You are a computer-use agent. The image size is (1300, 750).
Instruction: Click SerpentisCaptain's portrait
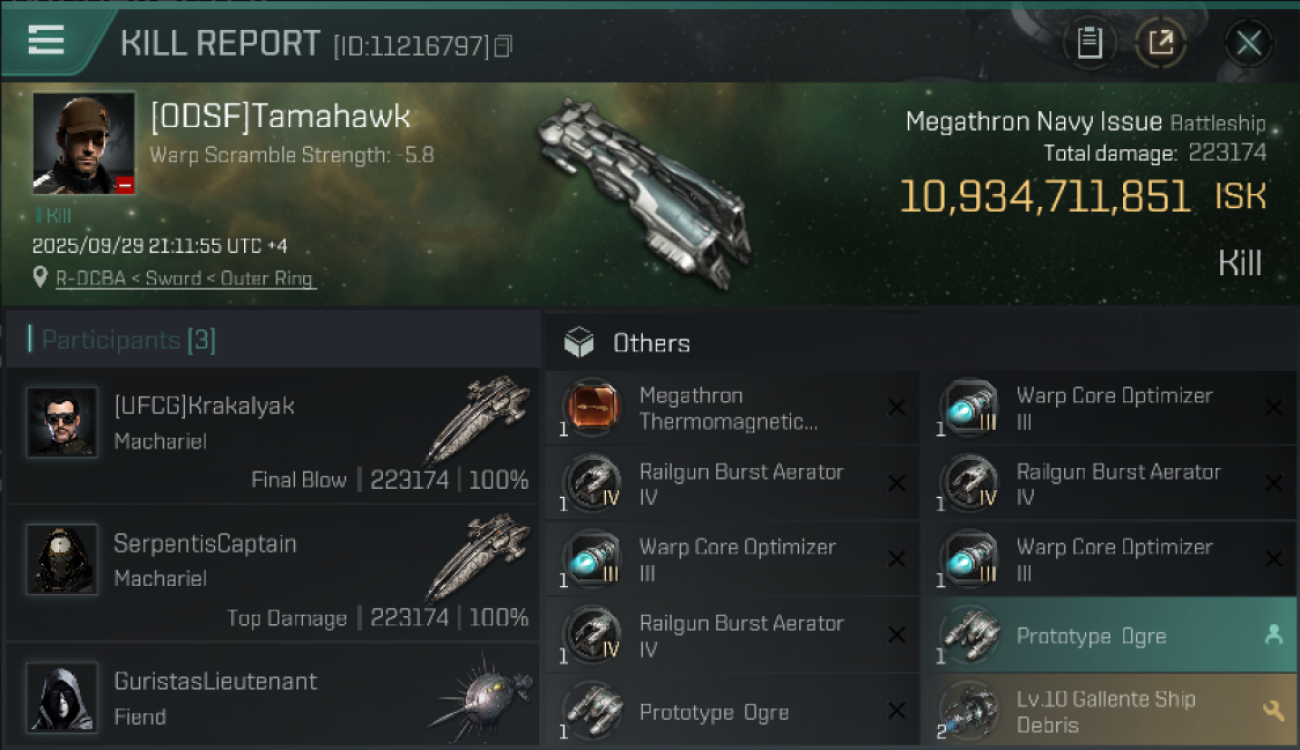tap(62, 560)
